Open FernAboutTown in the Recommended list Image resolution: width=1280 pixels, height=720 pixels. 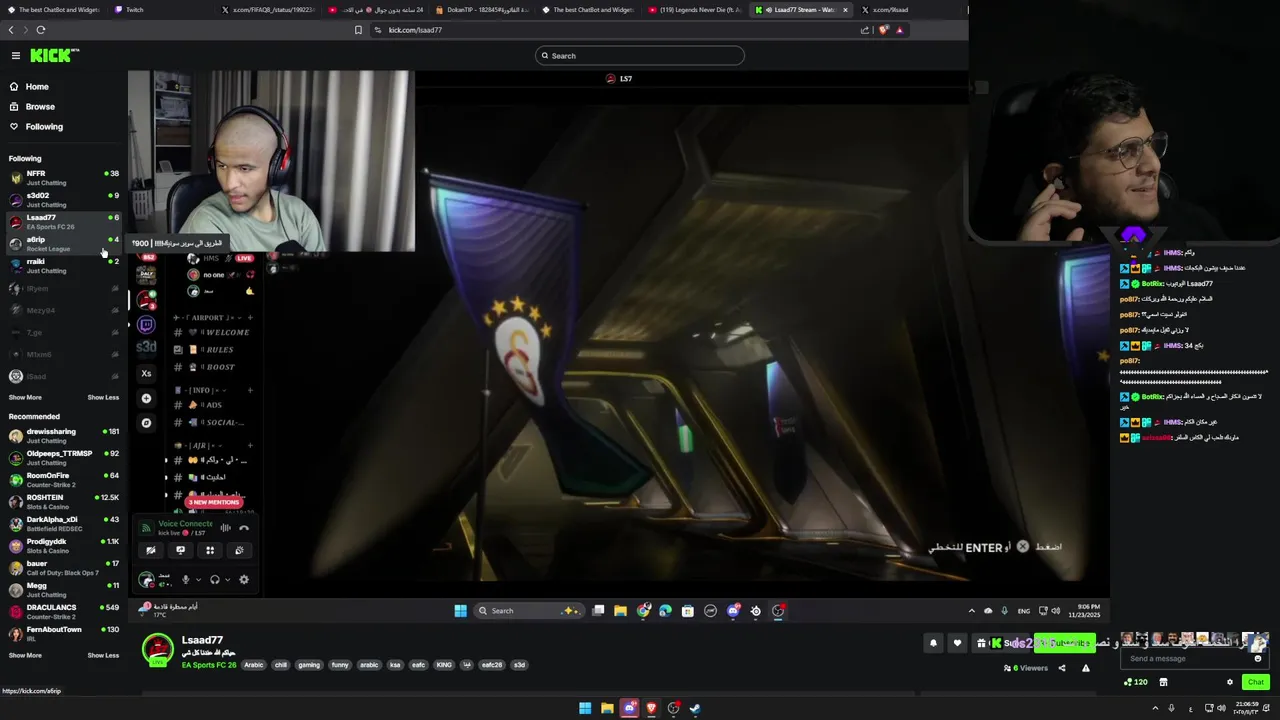pyautogui.click(x=63, y=634)
